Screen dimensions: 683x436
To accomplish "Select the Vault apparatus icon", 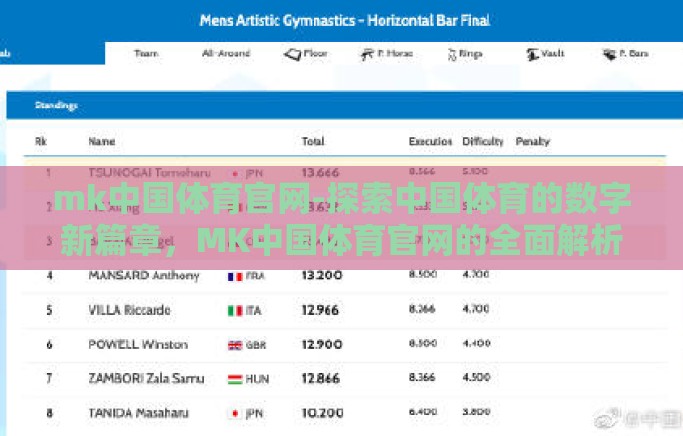I will click(x=532, y=54).
